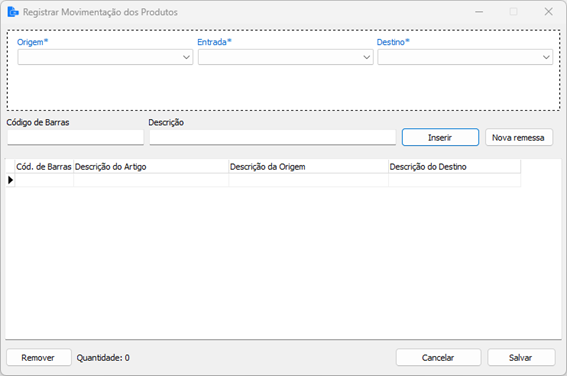Click the empty first grid row cell
The image size is (567, 376).
(44, 180)
